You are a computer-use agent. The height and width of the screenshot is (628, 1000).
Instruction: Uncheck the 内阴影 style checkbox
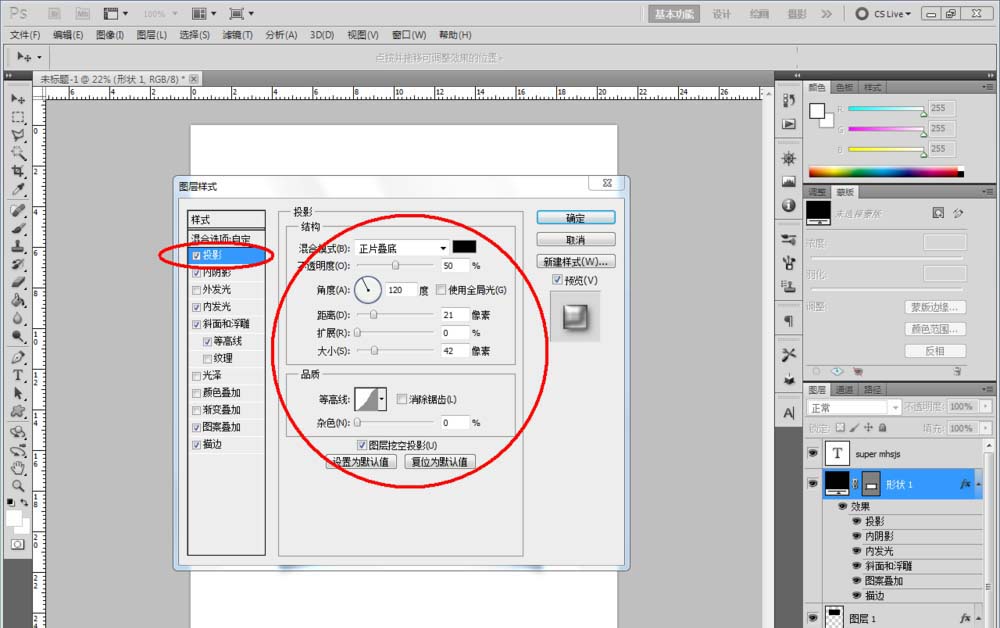[196, 273]
